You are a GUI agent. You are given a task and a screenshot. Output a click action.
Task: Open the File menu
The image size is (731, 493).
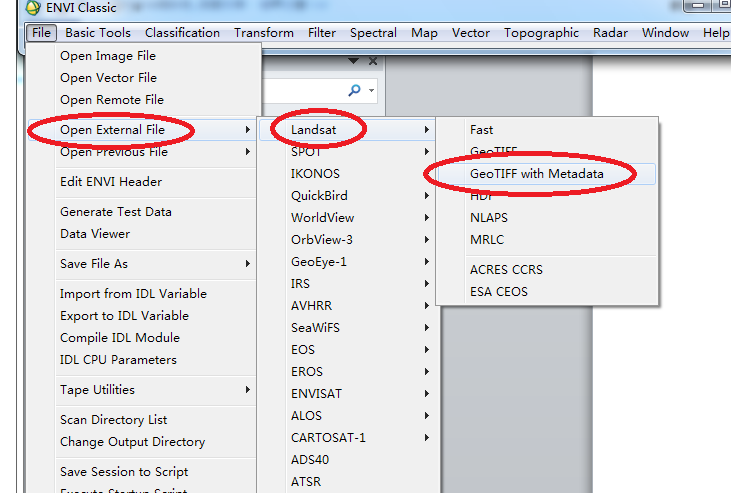pyautogui.click(x=41, y=33)
